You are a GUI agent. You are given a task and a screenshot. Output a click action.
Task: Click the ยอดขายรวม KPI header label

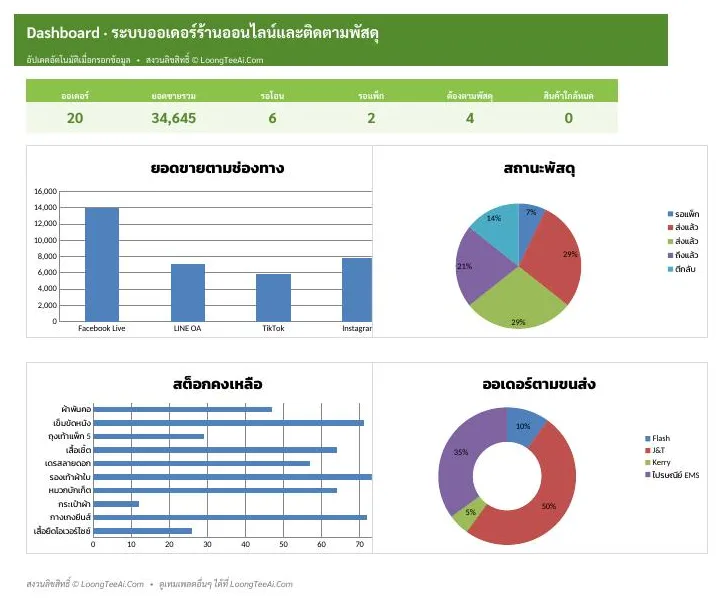pos(174,95)
